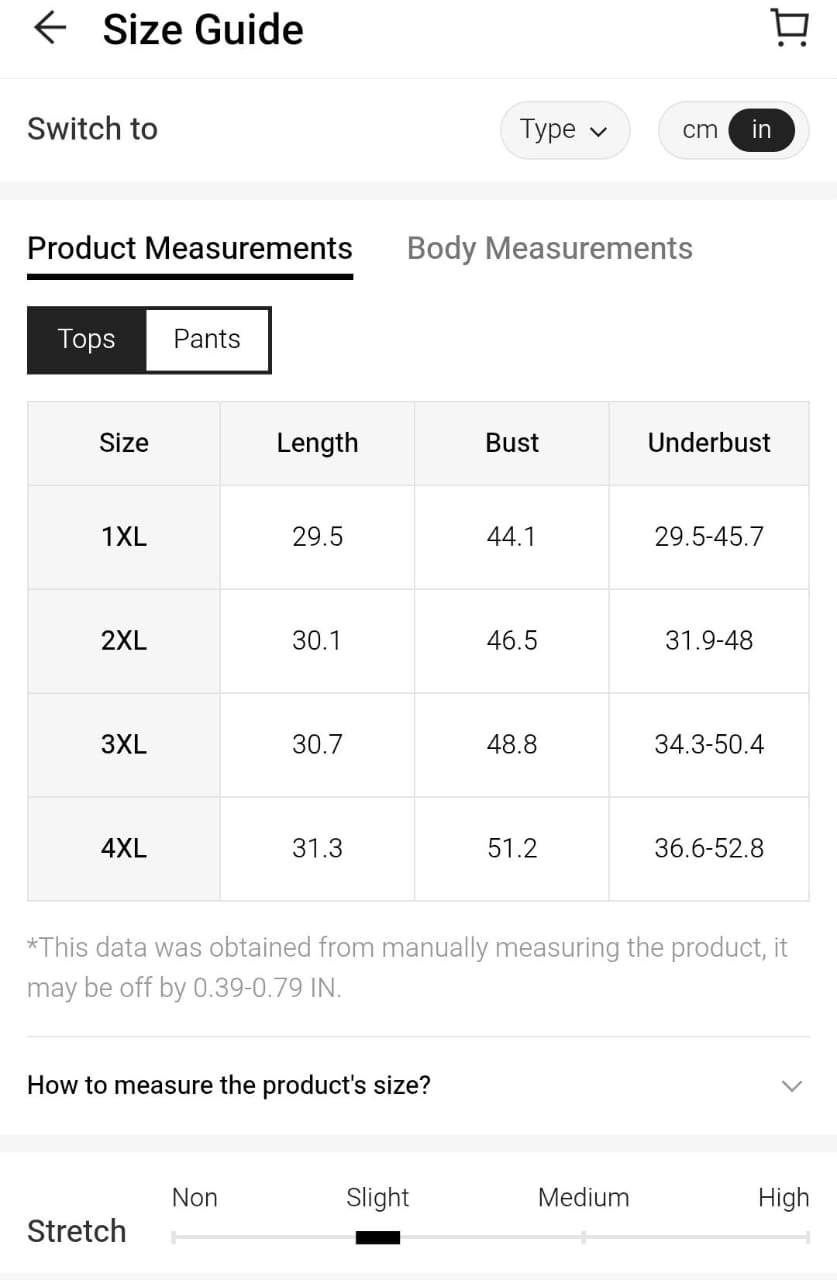Expand the measuring instructions chevron
837x1280 pixels.
click(x=791, y=1086)
